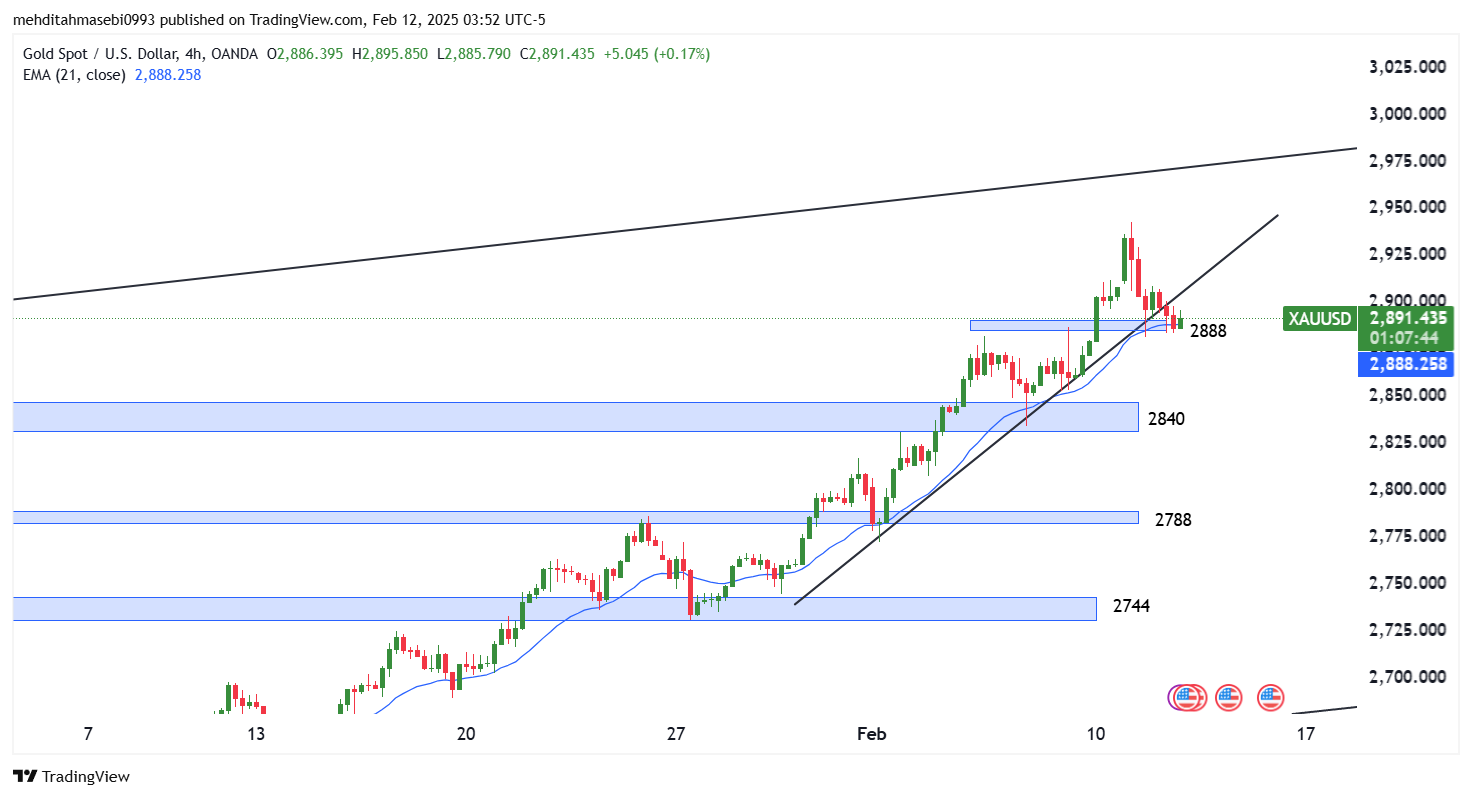Click the 2,850.000 price axis label
Image resolution: width=1472 pixels, height=798 pixels.
1408,395
